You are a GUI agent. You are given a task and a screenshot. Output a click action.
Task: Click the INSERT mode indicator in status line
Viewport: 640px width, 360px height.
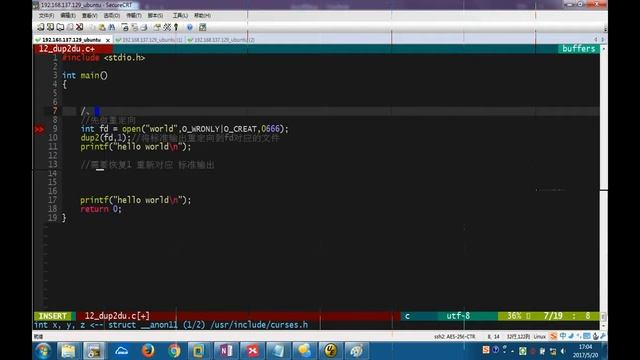[53, 316]
